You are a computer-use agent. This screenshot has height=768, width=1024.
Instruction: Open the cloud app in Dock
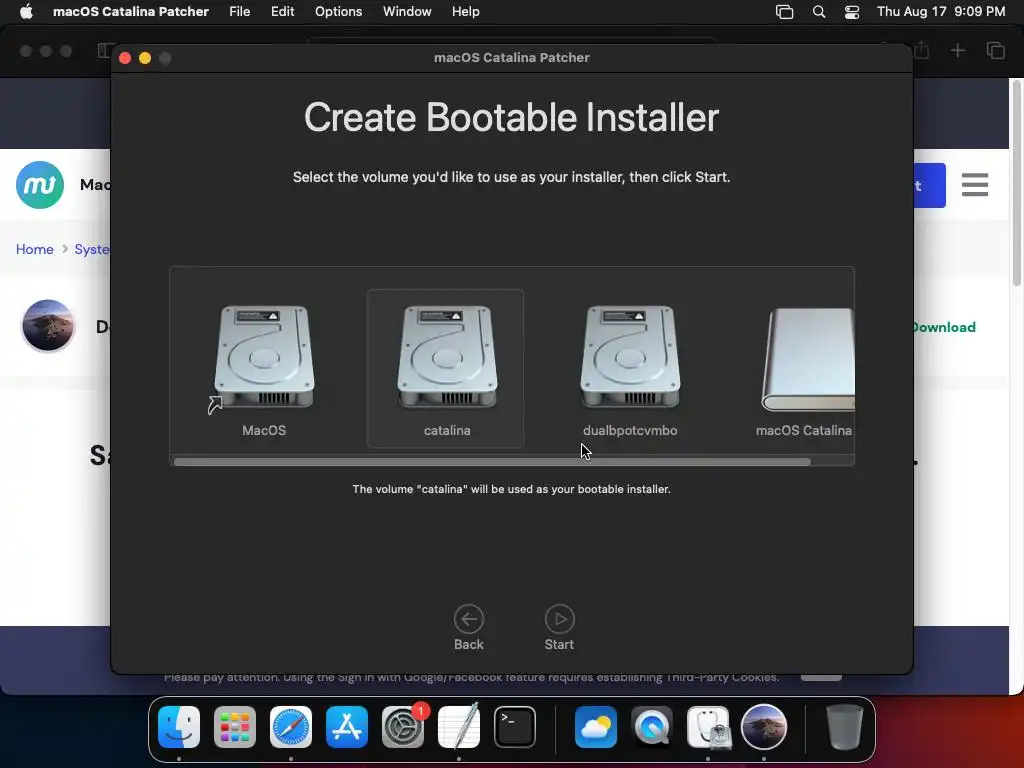[596, 727]
